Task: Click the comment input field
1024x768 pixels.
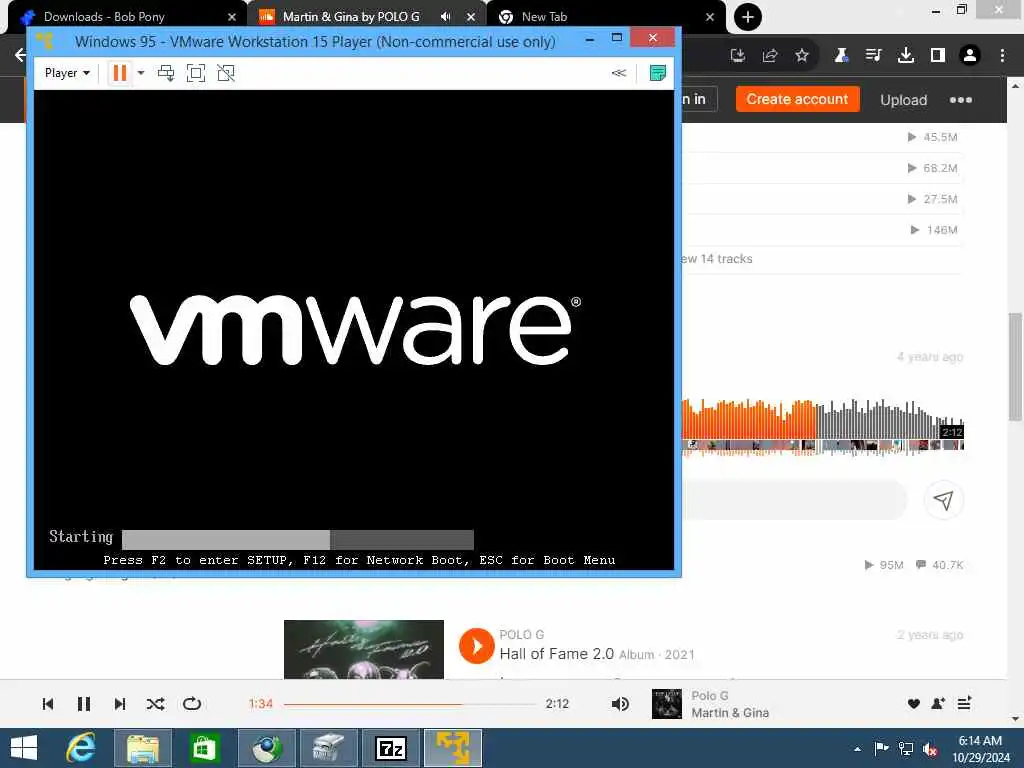Action: click(x=794, y=500)
